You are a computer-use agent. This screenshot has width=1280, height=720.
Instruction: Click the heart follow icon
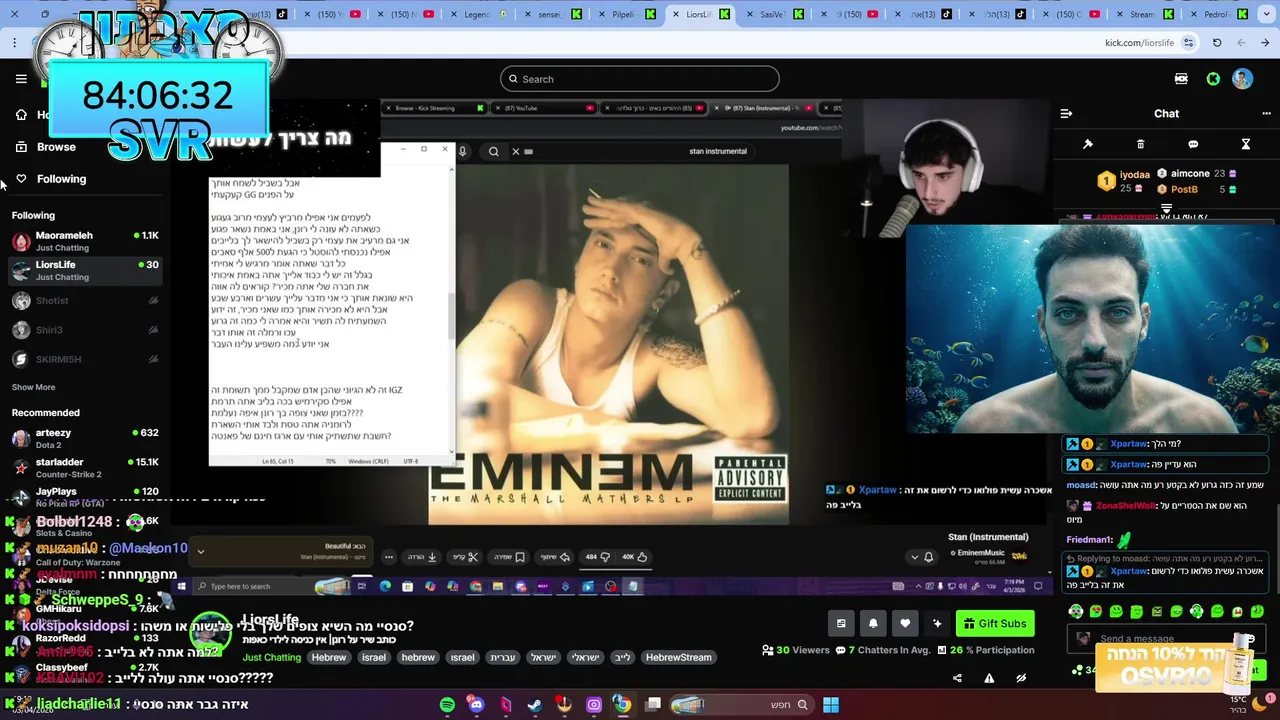[x=905, y=623]
